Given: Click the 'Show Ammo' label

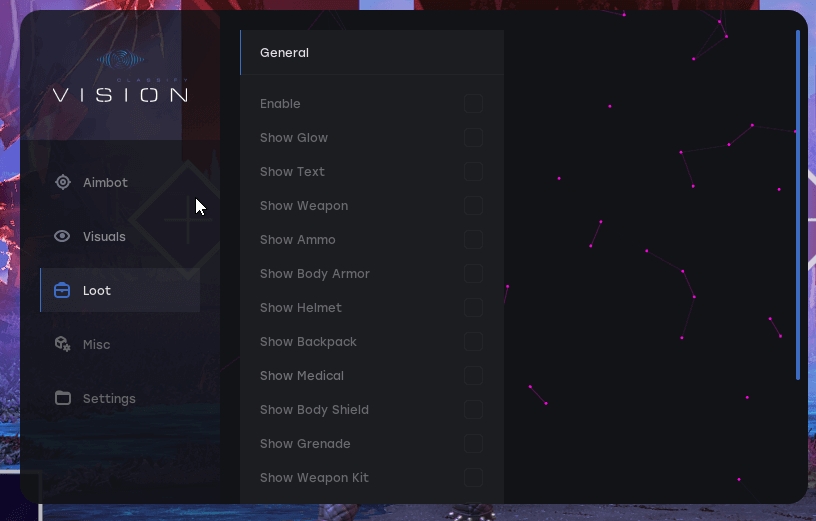Looking at the screenshot, I should point(298,239).
